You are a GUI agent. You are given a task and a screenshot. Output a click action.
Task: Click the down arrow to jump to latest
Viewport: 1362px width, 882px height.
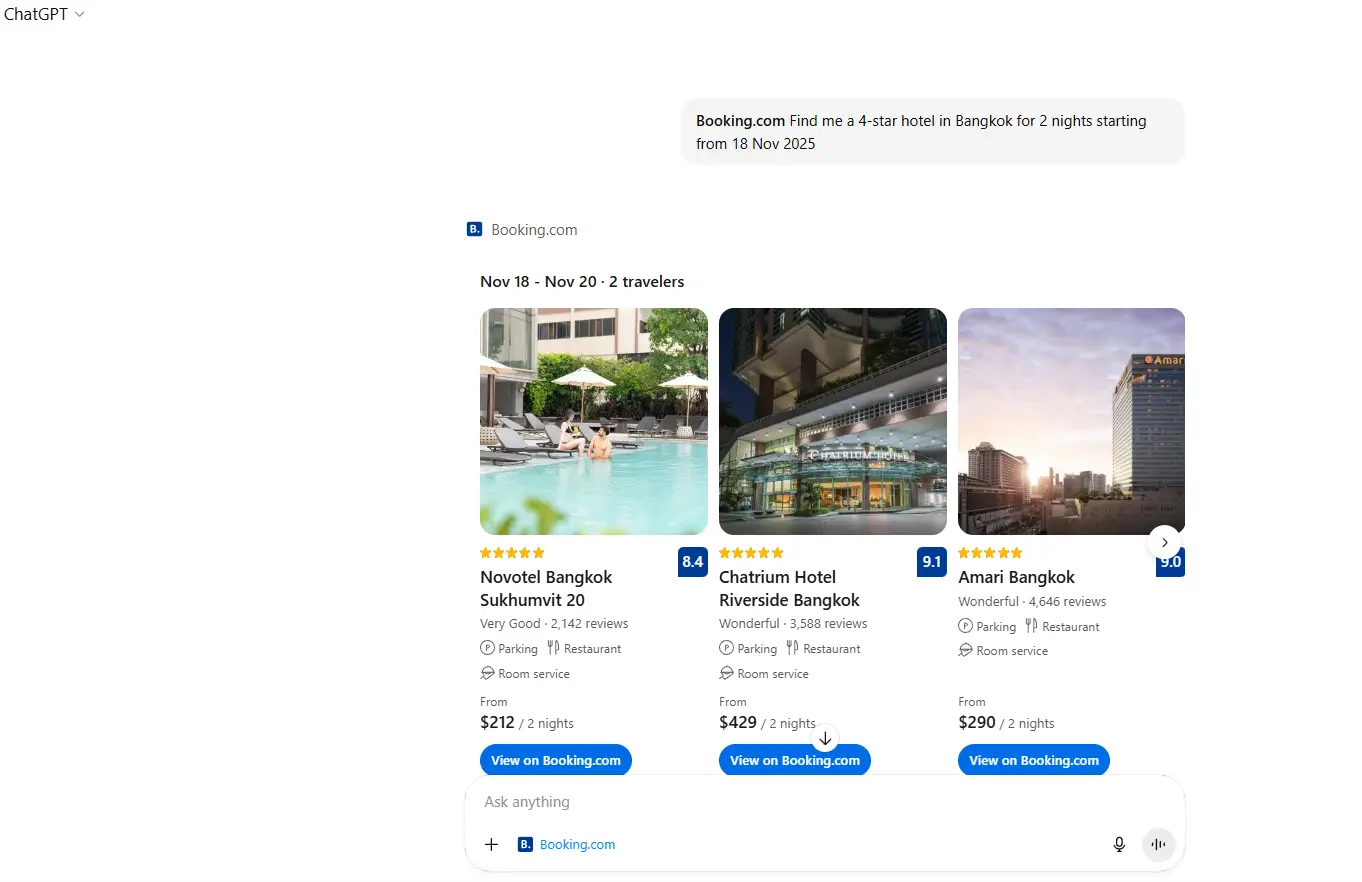825,738
